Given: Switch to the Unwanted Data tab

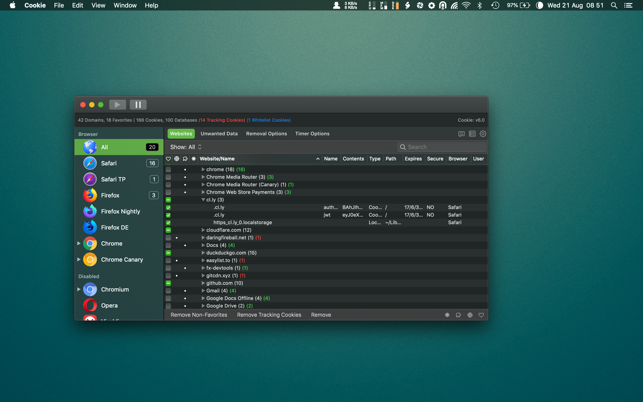Looking at the screenshot, I should coord(219,134).
